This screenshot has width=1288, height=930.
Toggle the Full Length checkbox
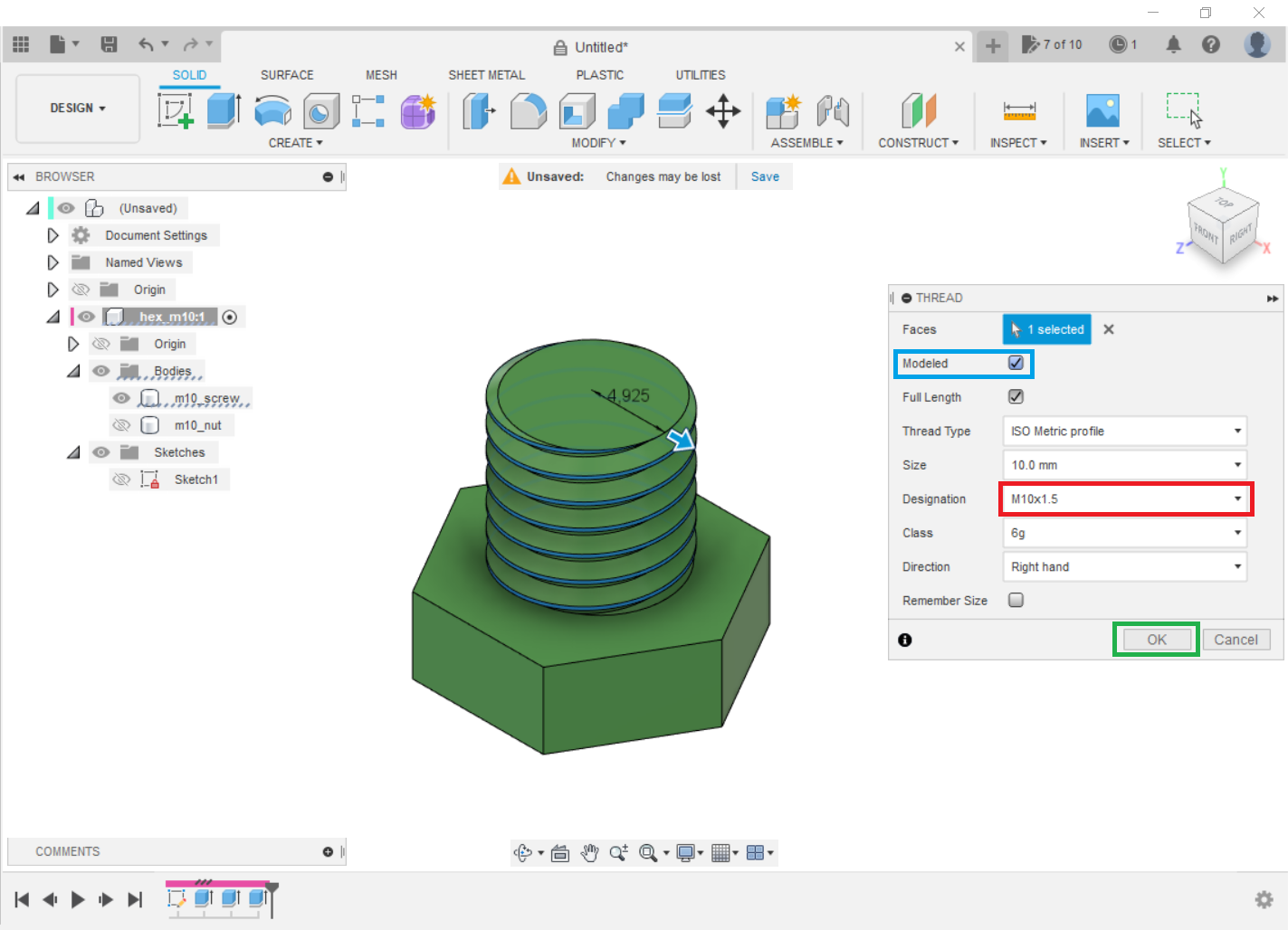(1016, 397)
